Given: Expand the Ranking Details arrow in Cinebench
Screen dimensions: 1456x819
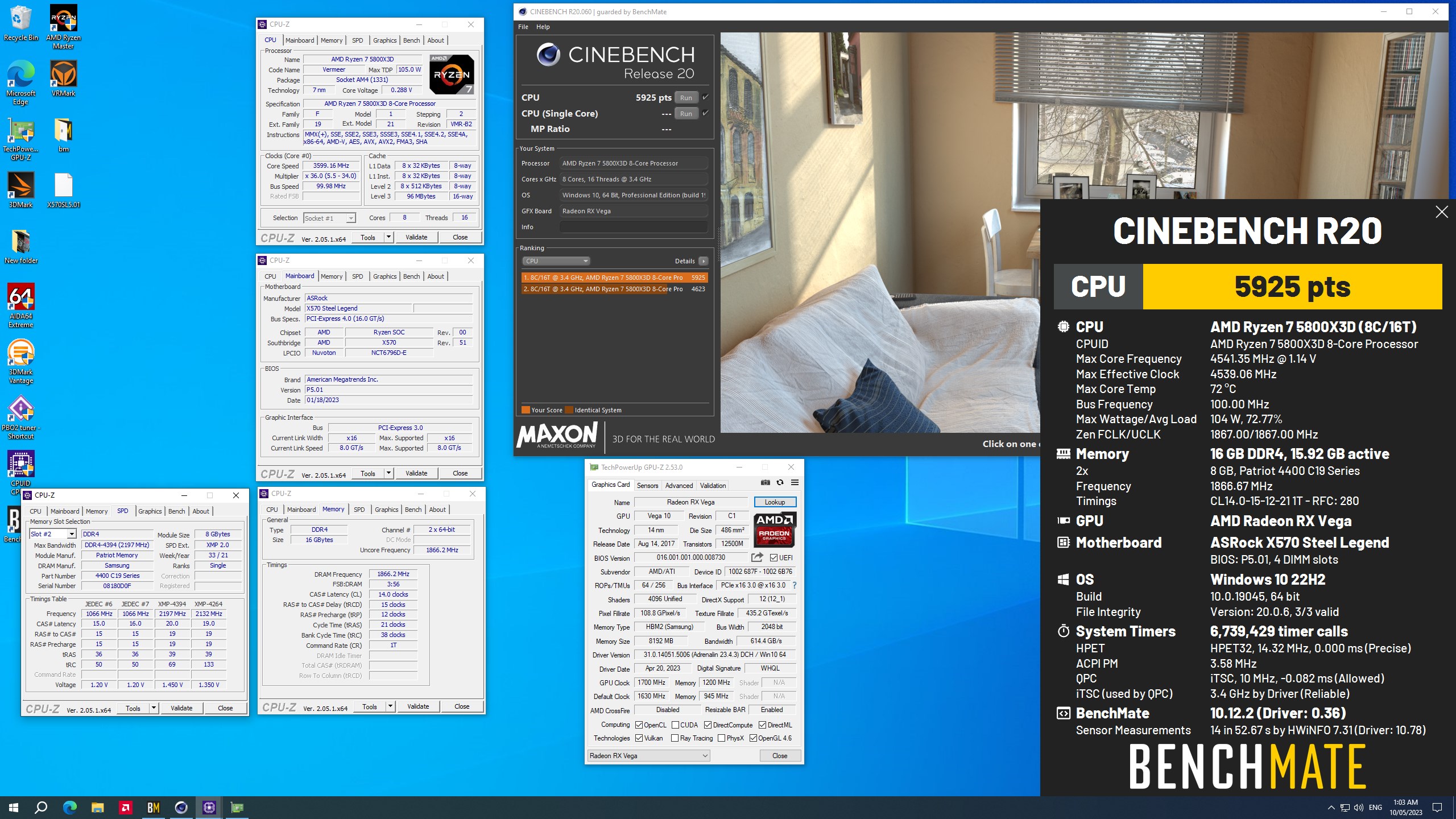Looking at the screenshot, I should 704,261.
